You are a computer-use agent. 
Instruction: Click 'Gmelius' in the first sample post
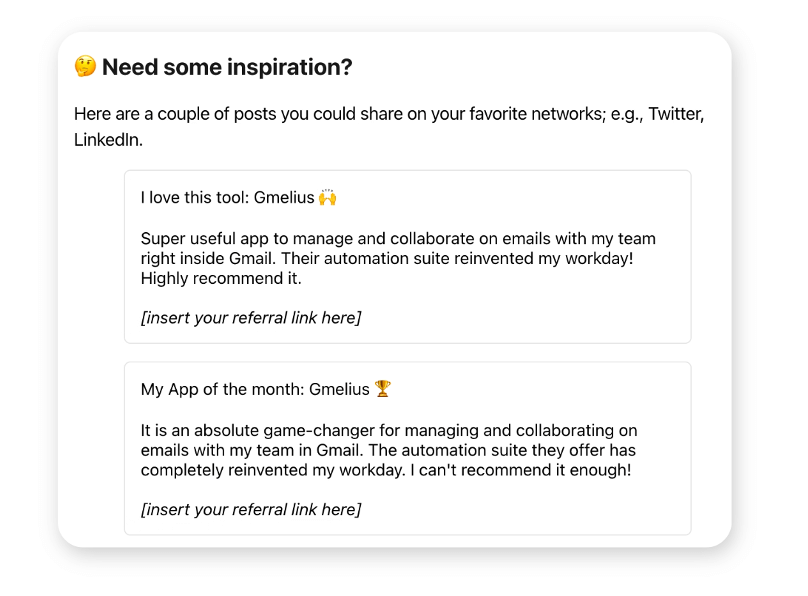point(284,197)
